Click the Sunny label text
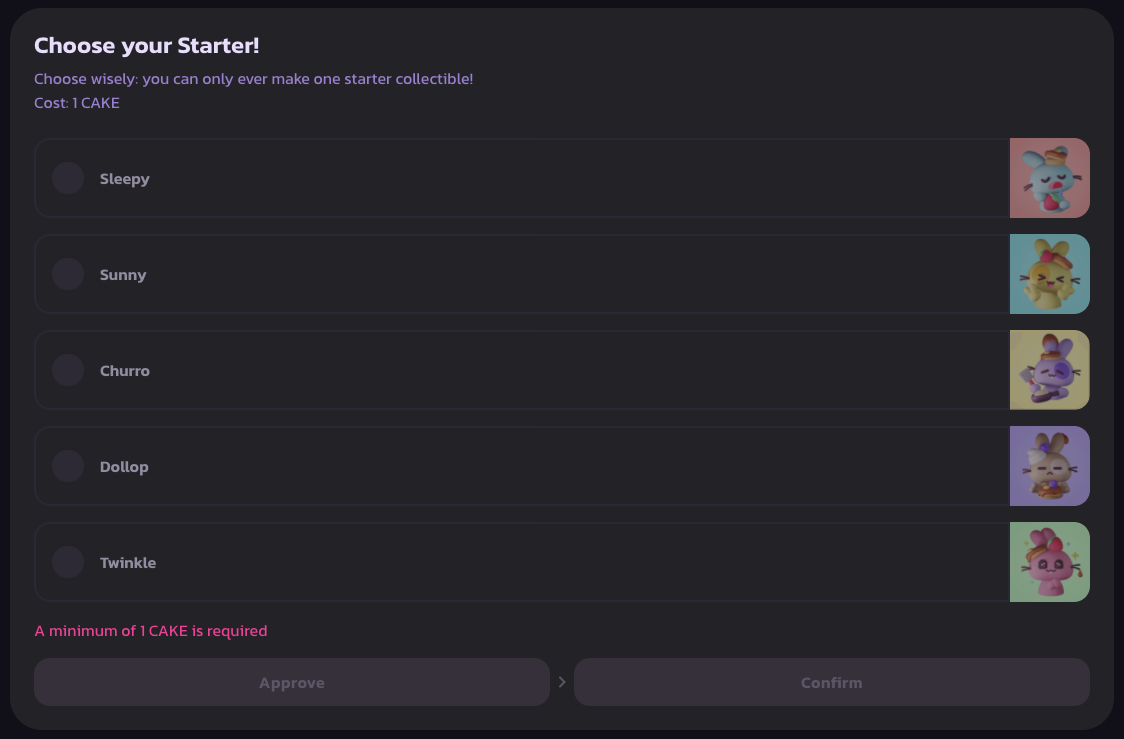The width and height of the screenshot is (1124, 739). click(x=123, y=275)
